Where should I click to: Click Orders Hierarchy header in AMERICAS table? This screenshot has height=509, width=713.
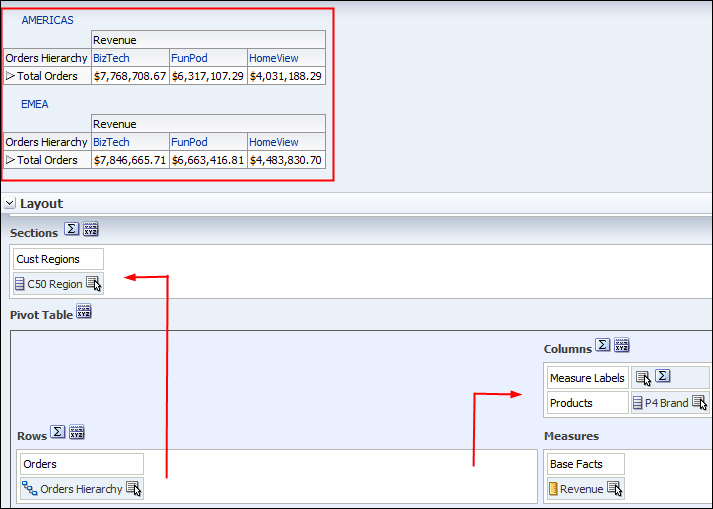pyautogui.click(x=47, y=58)
